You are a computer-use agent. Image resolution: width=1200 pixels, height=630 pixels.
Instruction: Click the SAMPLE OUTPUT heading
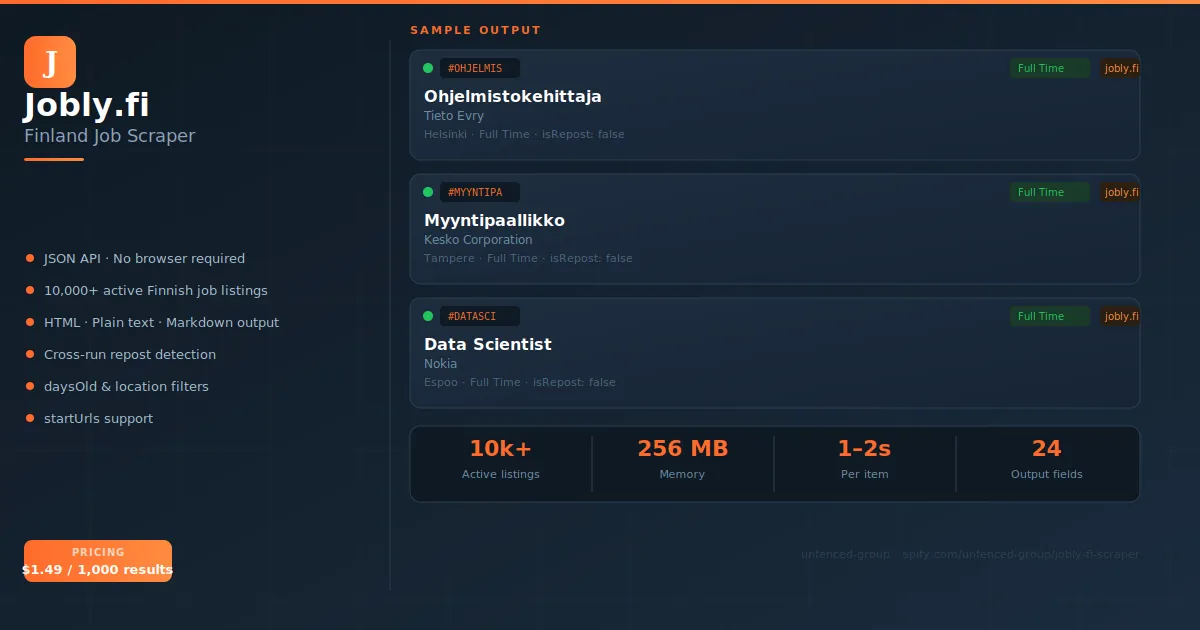tap(476, 30)
